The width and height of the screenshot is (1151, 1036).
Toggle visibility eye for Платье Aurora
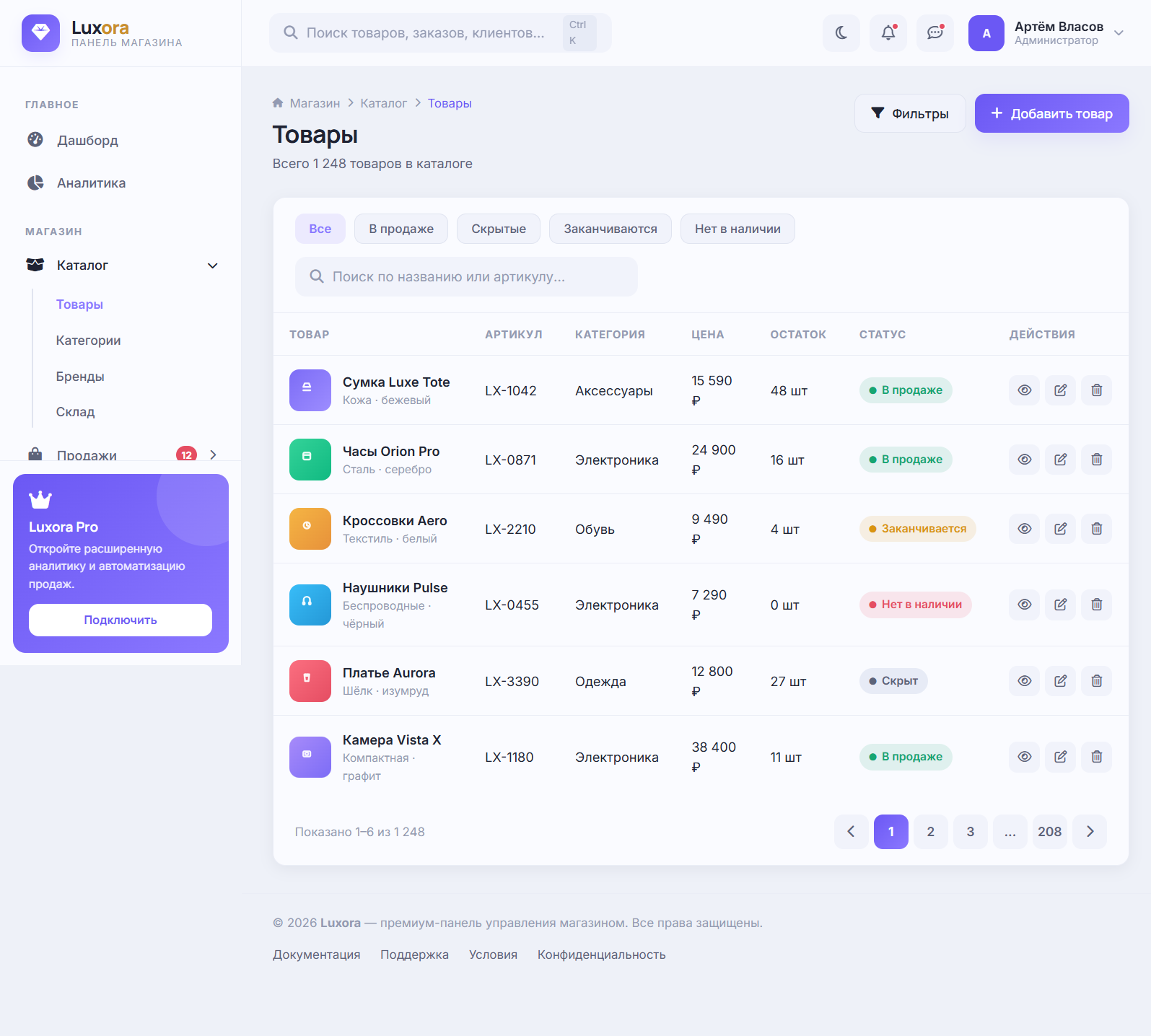click(x=1025, y=681)
